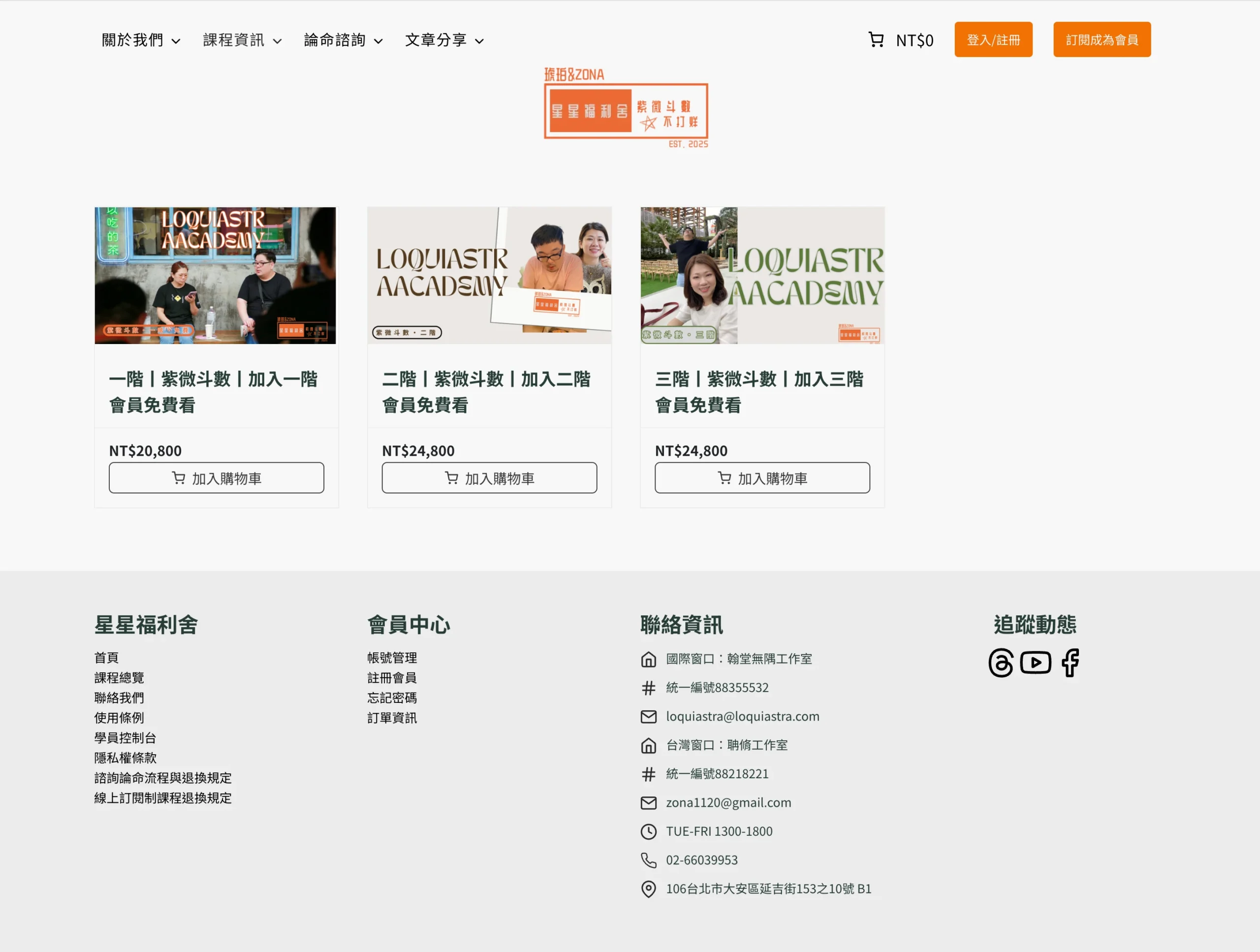The image size is (1260, 952).
Task: Click the 星星福利舍 logo image
Action: coord(626,108)
